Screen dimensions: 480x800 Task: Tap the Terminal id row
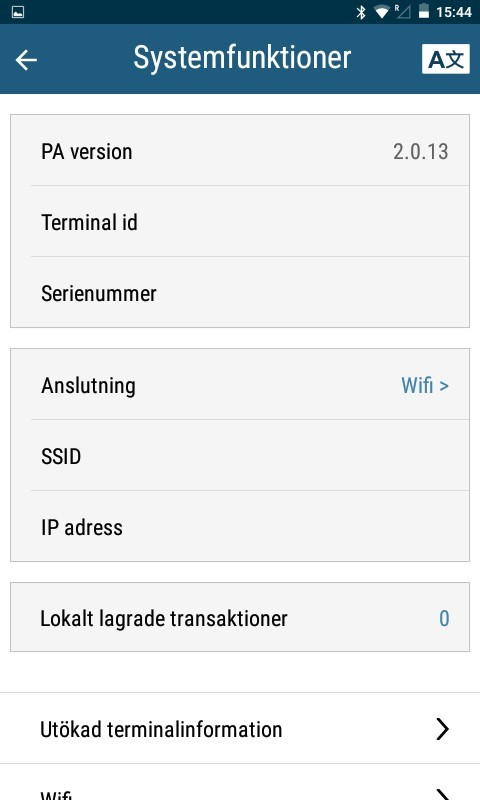pyautogui.click(x=240, y=221)
